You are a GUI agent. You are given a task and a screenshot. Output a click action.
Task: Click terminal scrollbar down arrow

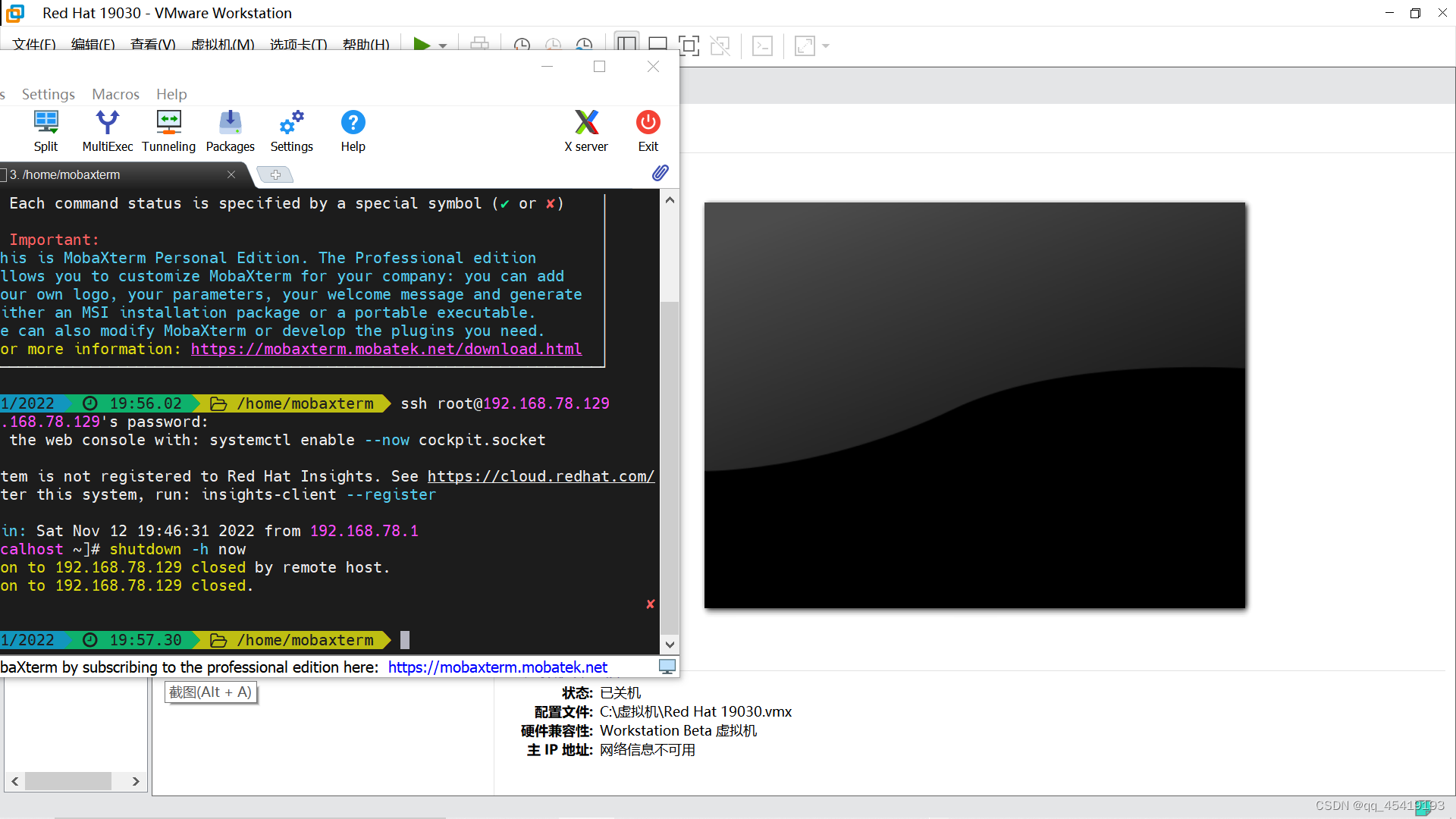670,645
